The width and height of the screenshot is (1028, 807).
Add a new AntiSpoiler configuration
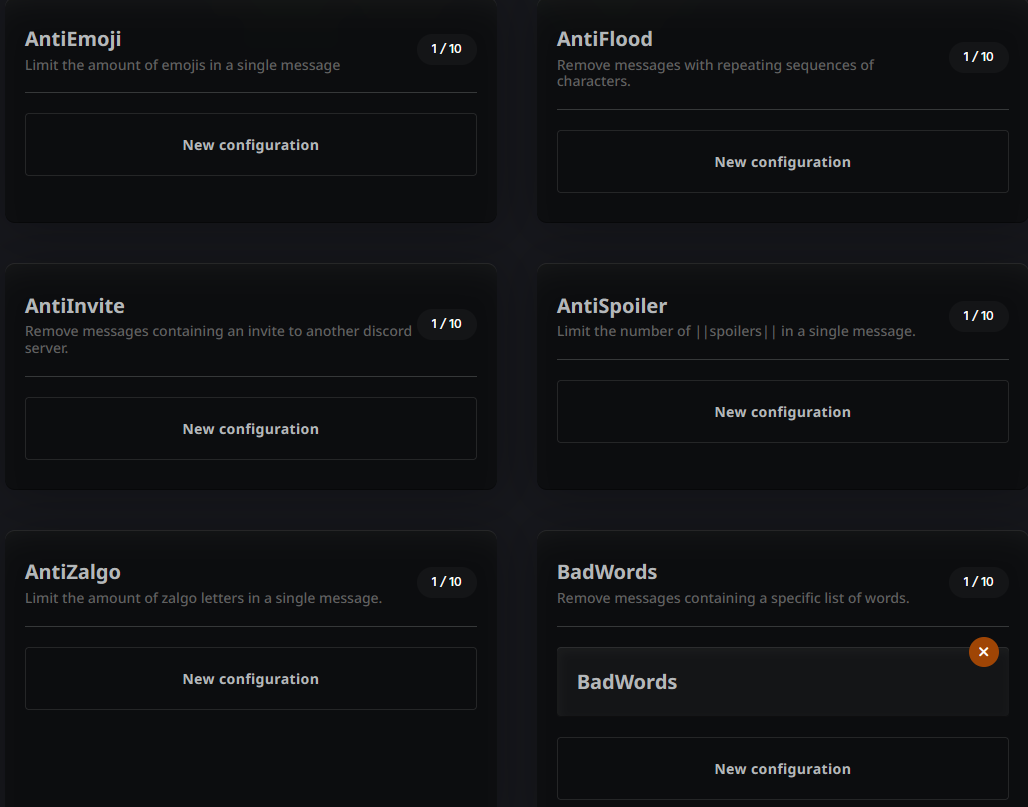(x=782, y=412)
